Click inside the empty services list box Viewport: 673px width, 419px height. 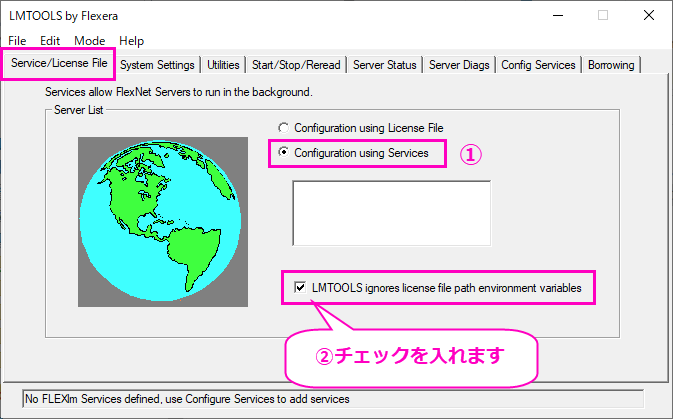pos(391,213)
